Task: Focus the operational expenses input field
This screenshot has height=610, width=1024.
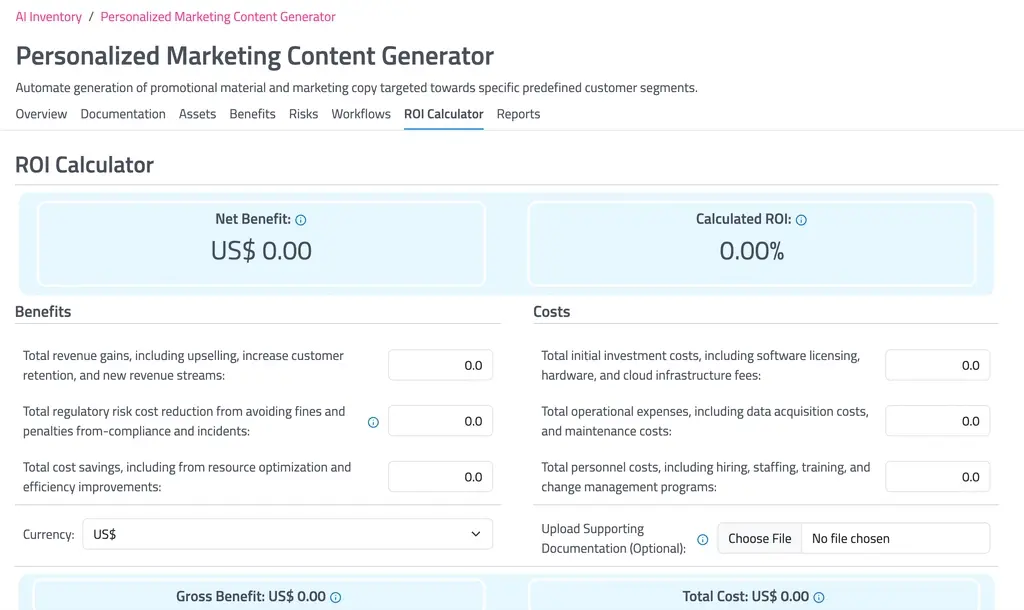Action: 937,421
